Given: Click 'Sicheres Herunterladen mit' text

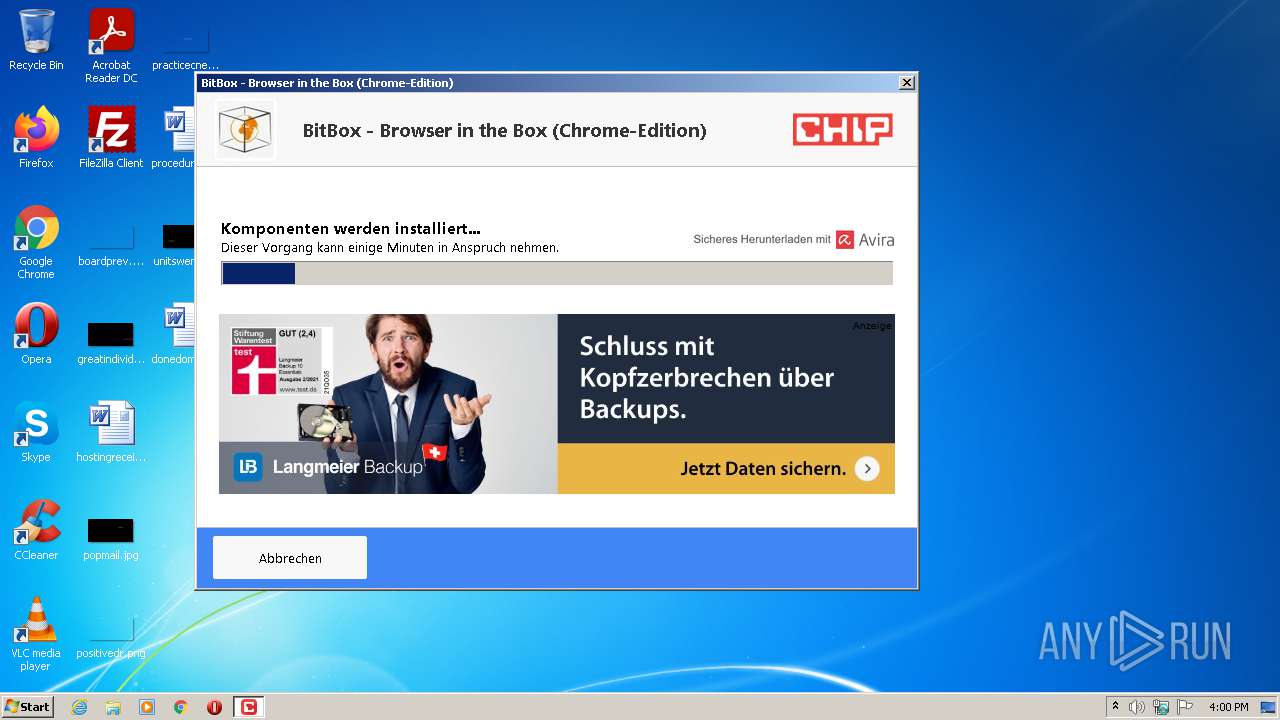Looking at the screenshot, I should tap(762, 240).
